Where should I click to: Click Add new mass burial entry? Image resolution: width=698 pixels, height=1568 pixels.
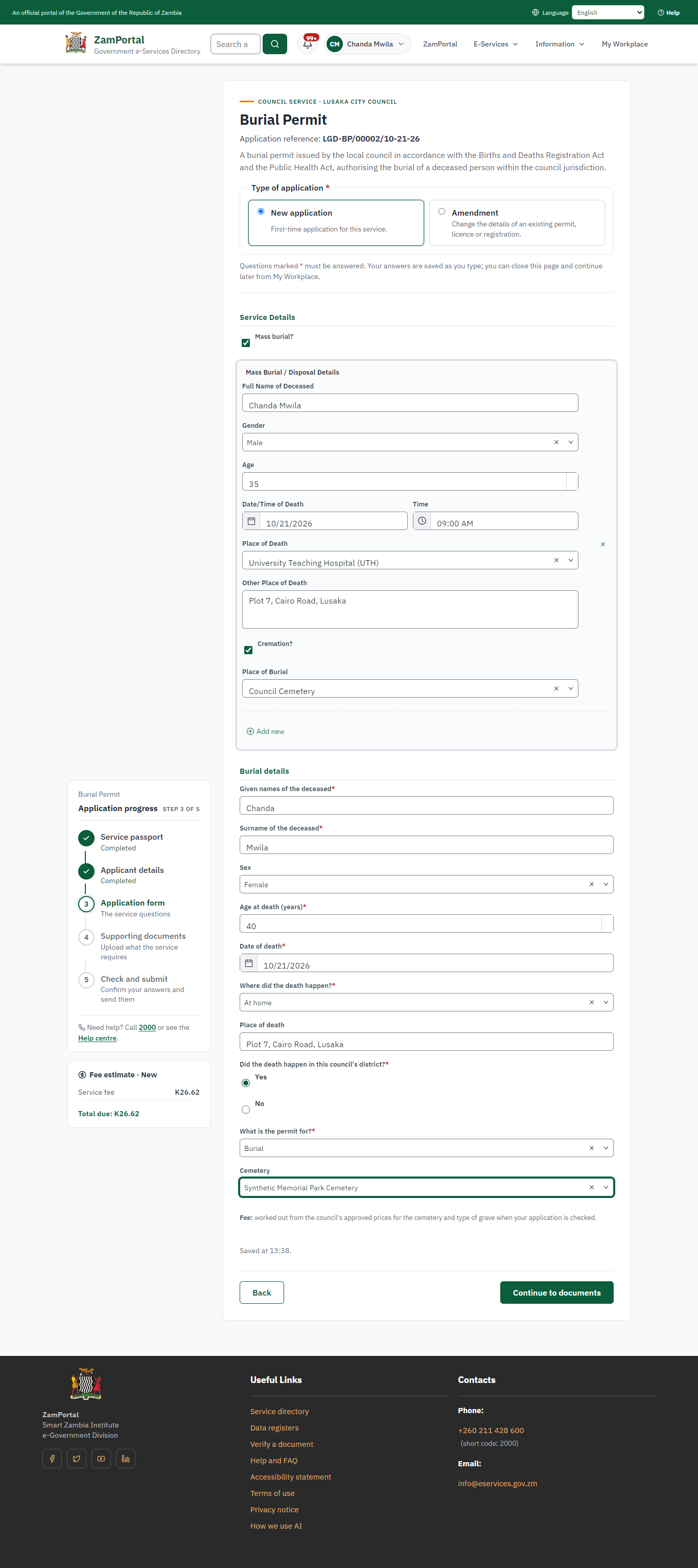[x=265, y=732]
